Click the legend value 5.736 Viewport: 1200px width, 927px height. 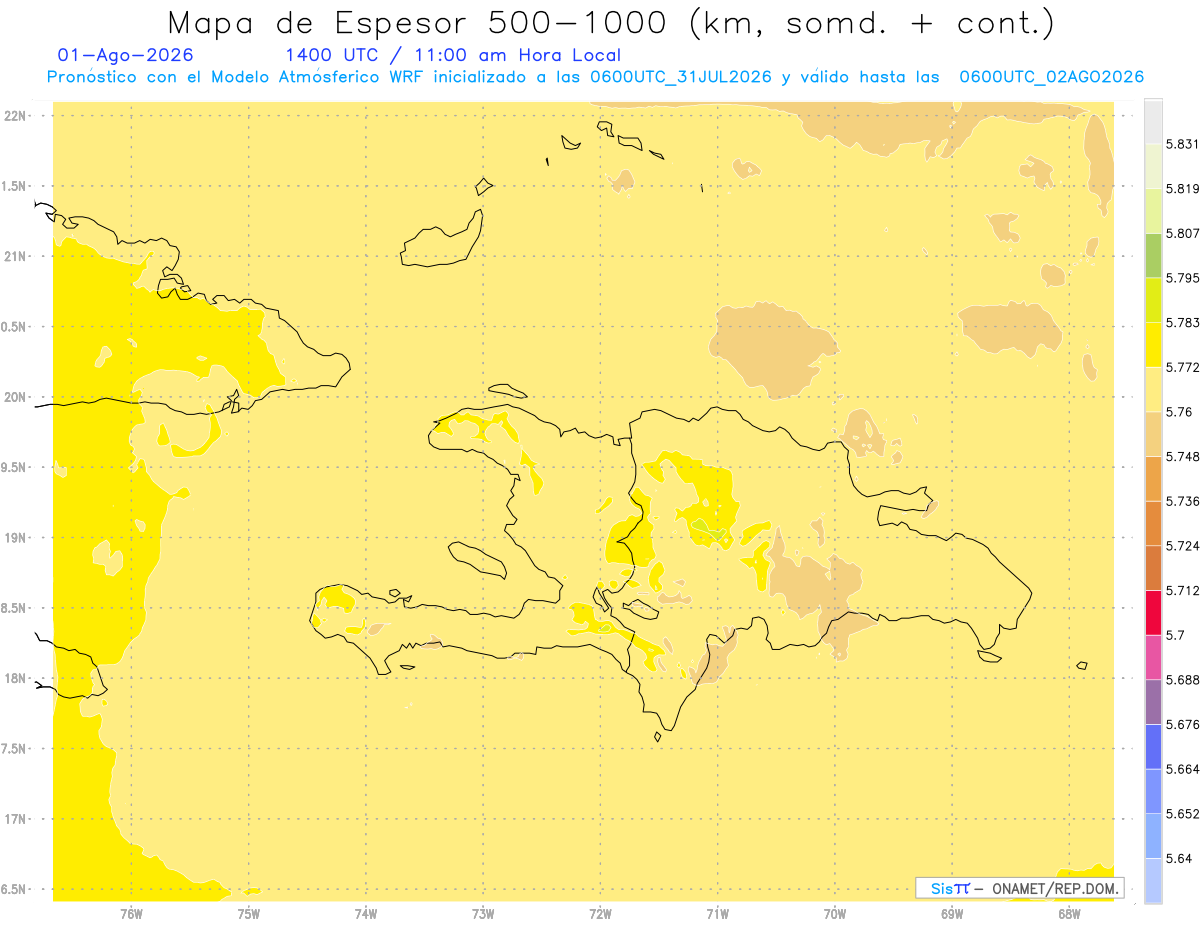click(1183, 501)
